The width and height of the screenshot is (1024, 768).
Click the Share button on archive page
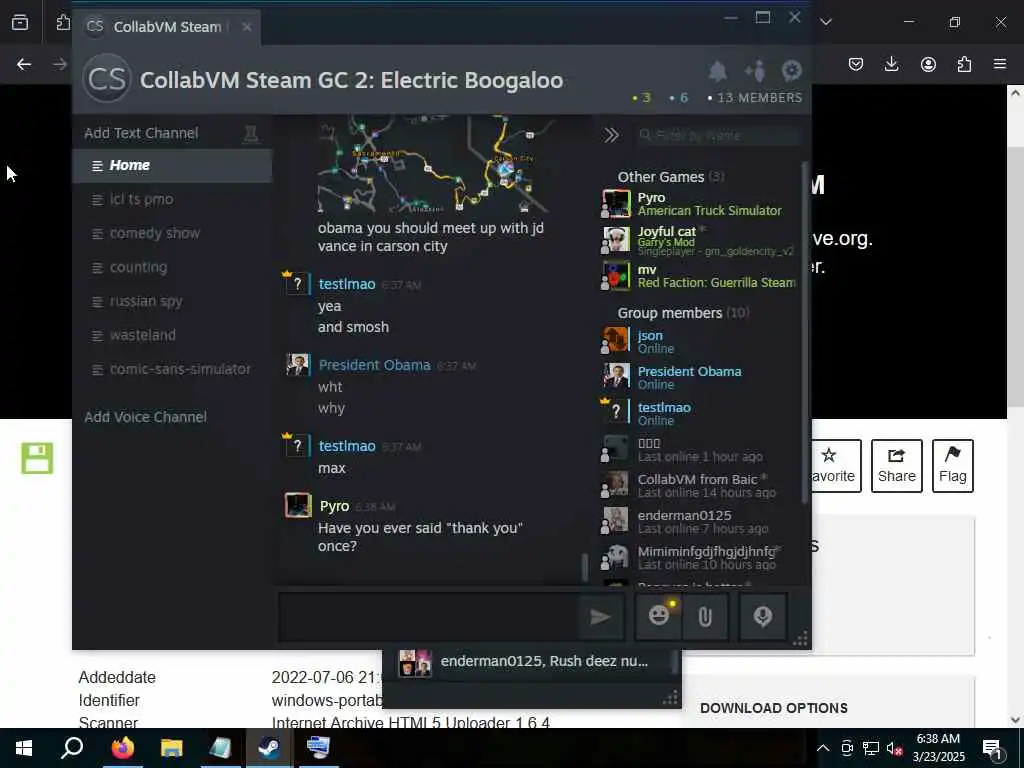coord(897,466)
